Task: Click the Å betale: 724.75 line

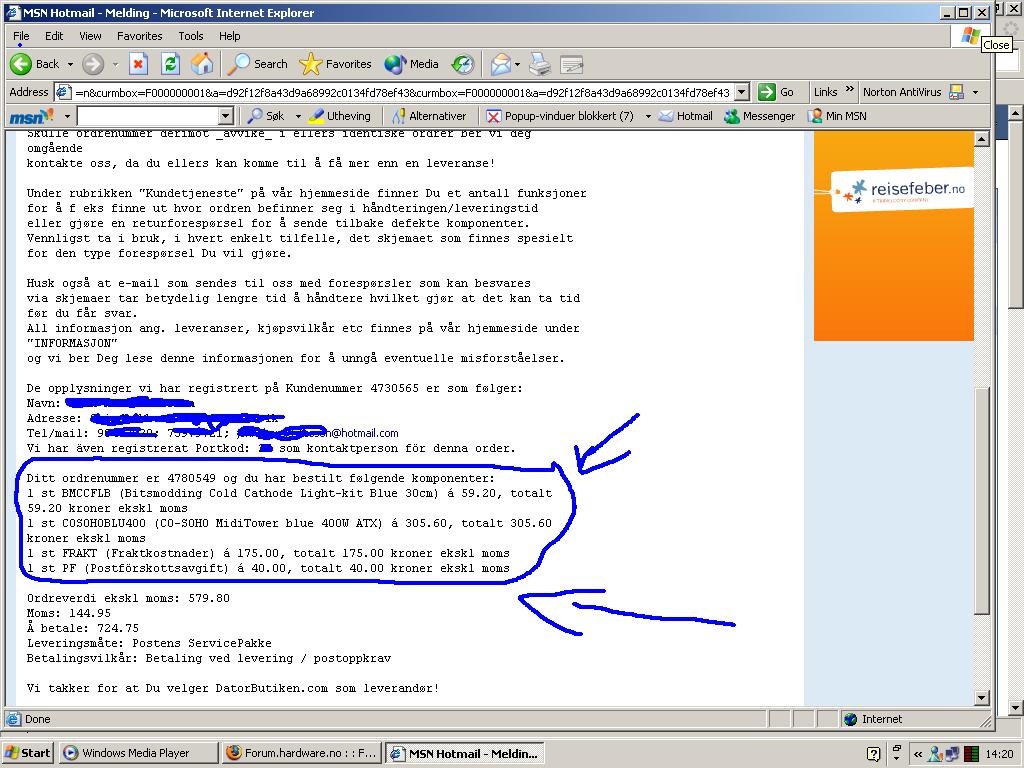Action: 83,628
